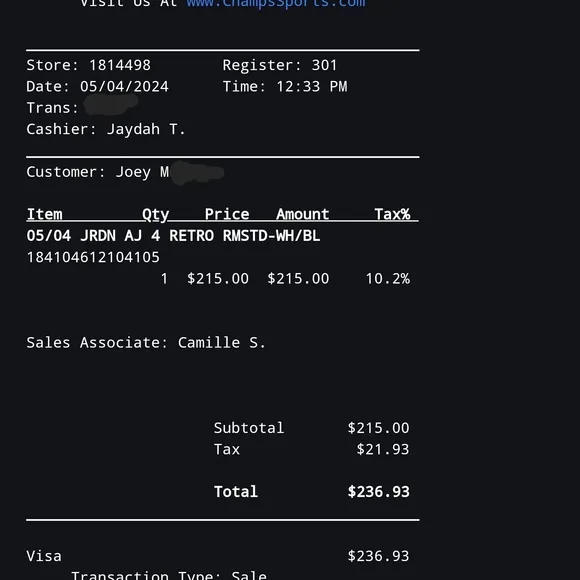Click the Customer name line
The image size is (580, 580).
coord(125,172)
